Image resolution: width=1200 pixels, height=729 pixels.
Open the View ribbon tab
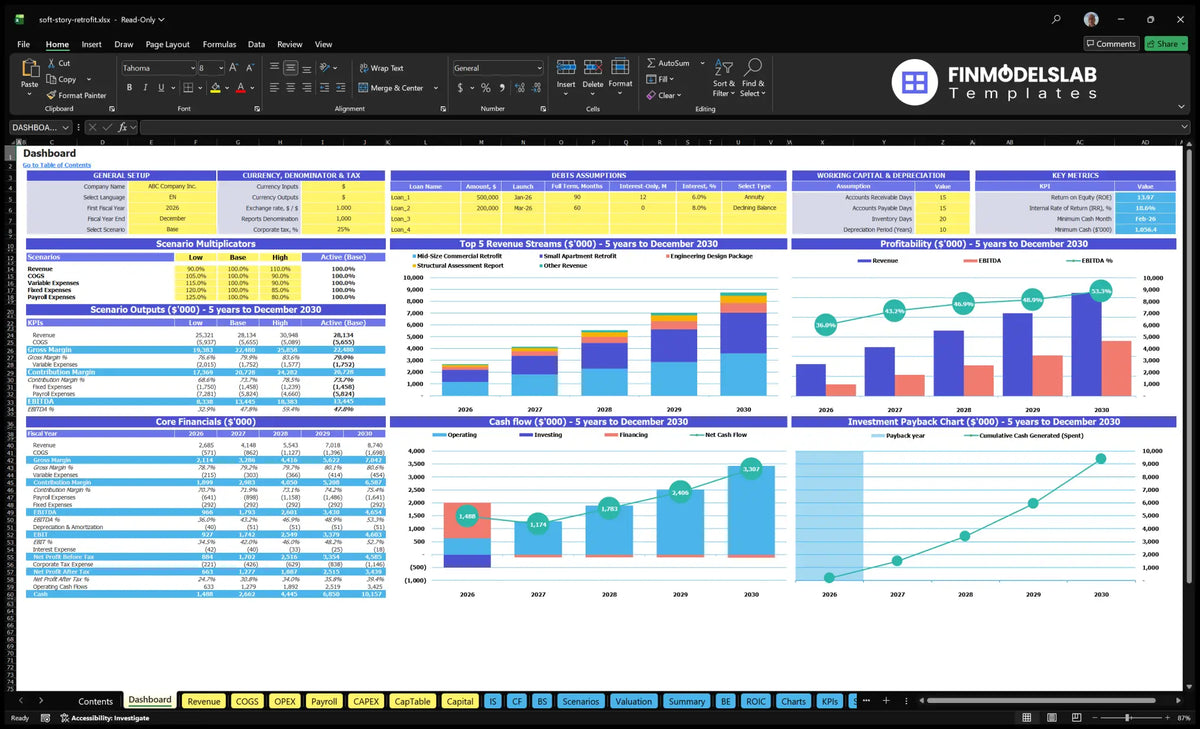click(323, 44)
